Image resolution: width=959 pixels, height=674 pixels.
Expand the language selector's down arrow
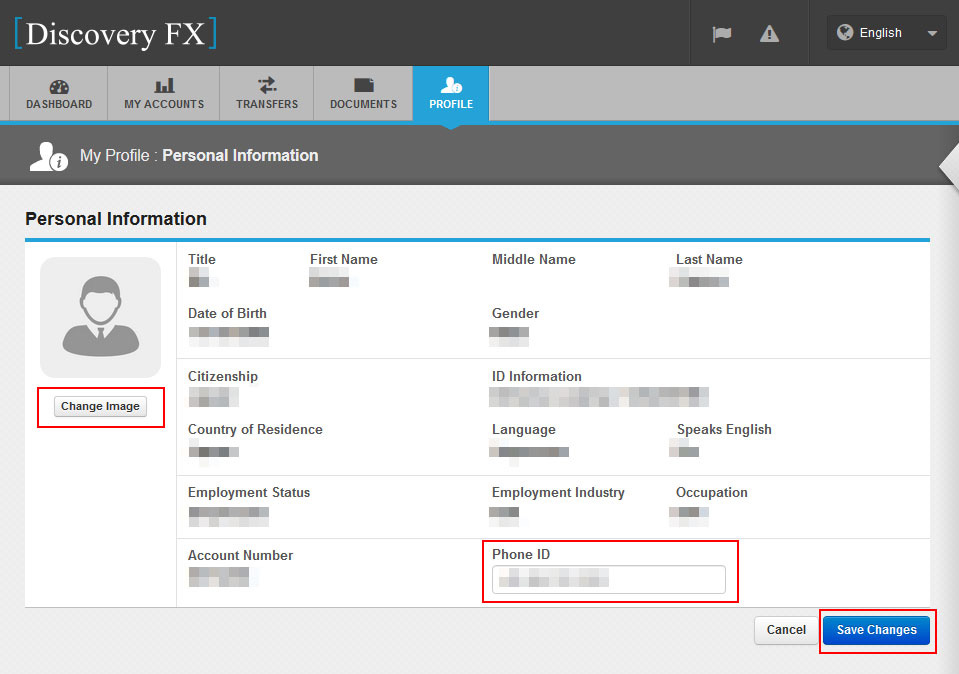tap(932, 33)
